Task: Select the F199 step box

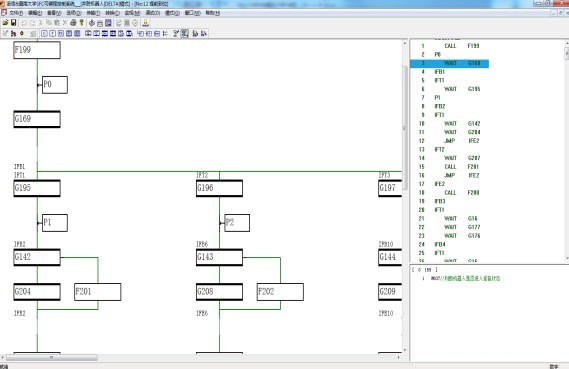Action: (x=37, y=50)
